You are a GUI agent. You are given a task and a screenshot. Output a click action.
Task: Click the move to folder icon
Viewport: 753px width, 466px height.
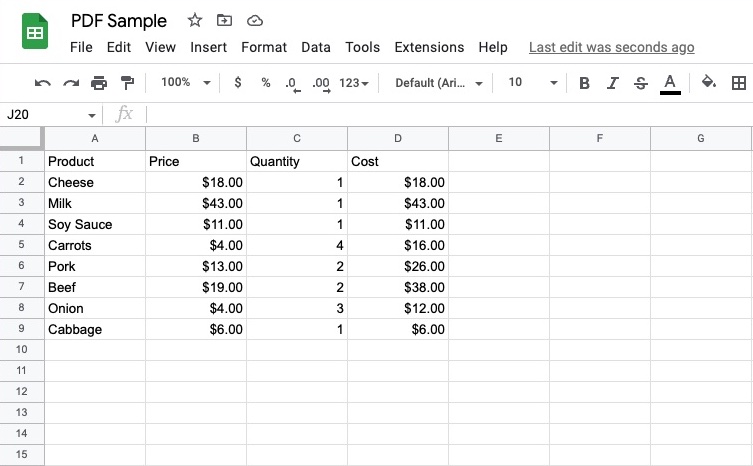click(x=224, y=21)
